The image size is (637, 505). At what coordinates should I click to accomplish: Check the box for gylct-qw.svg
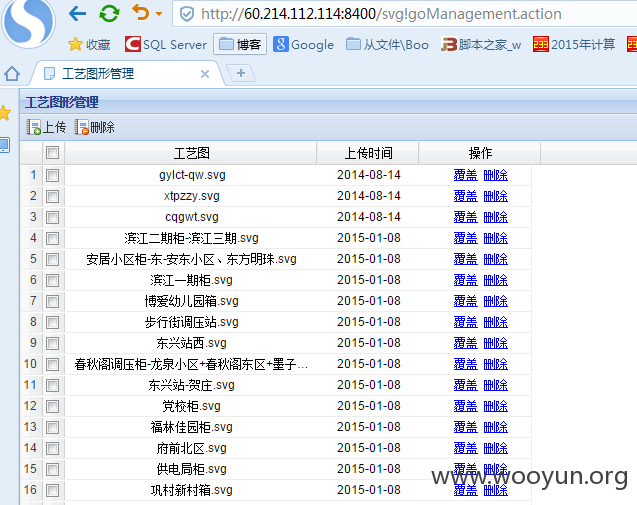point(52,176)
